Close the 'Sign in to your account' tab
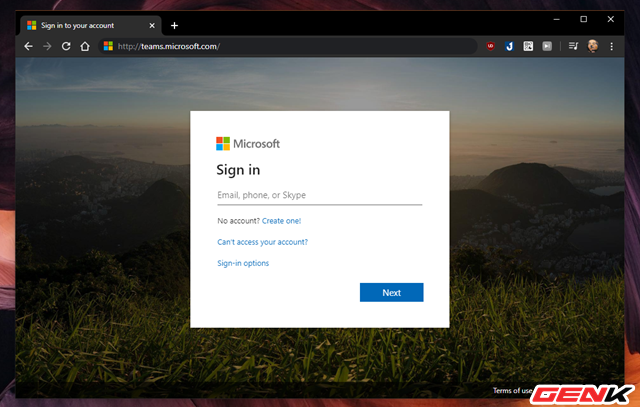 [x=152, y=26]
